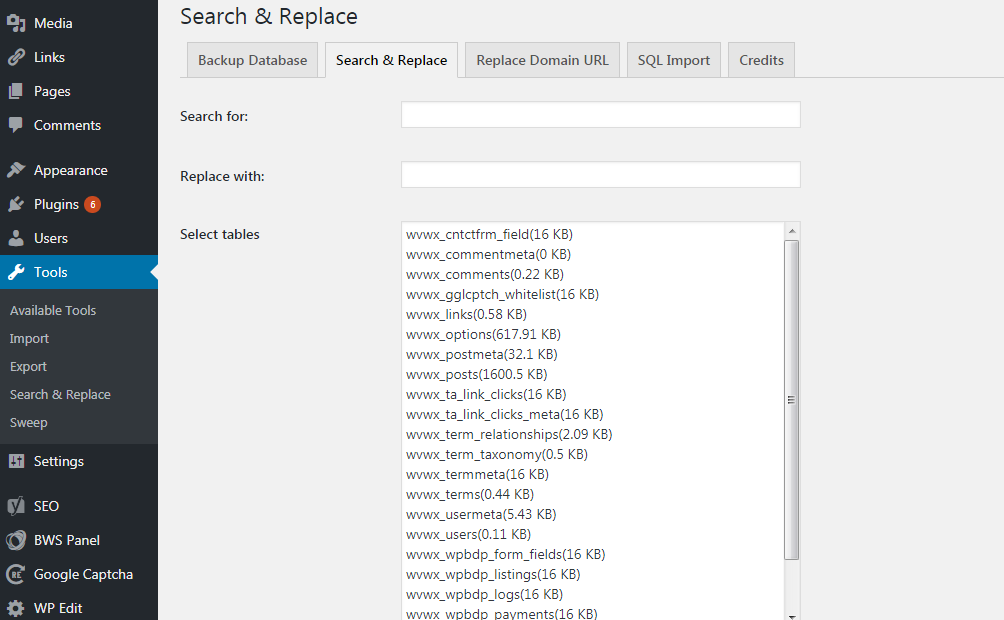Click the Users person icon
Screen dimensions: 1004x620
point(16,238)
